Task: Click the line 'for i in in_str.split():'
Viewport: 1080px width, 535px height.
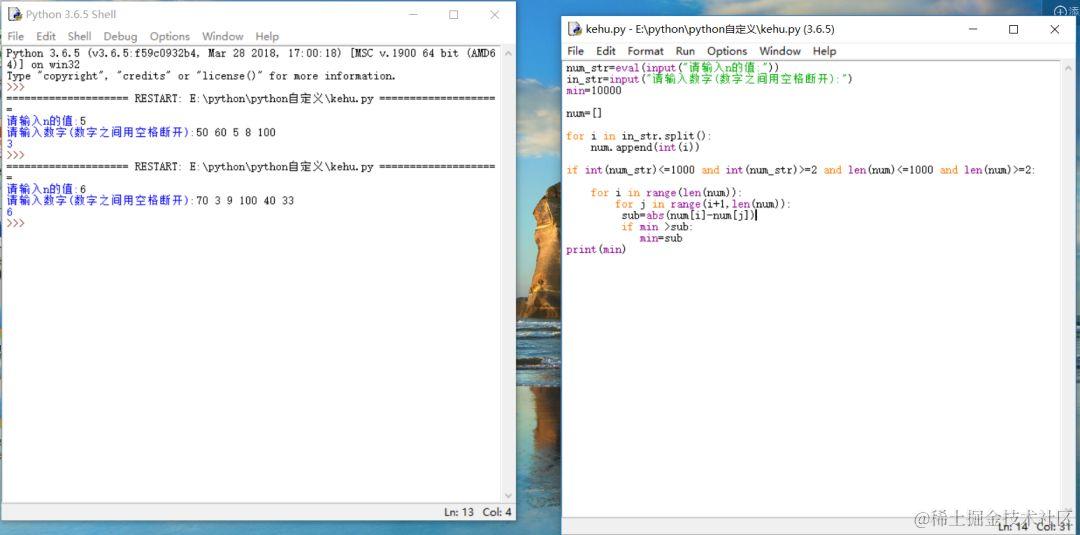Action: coord(638,136)
